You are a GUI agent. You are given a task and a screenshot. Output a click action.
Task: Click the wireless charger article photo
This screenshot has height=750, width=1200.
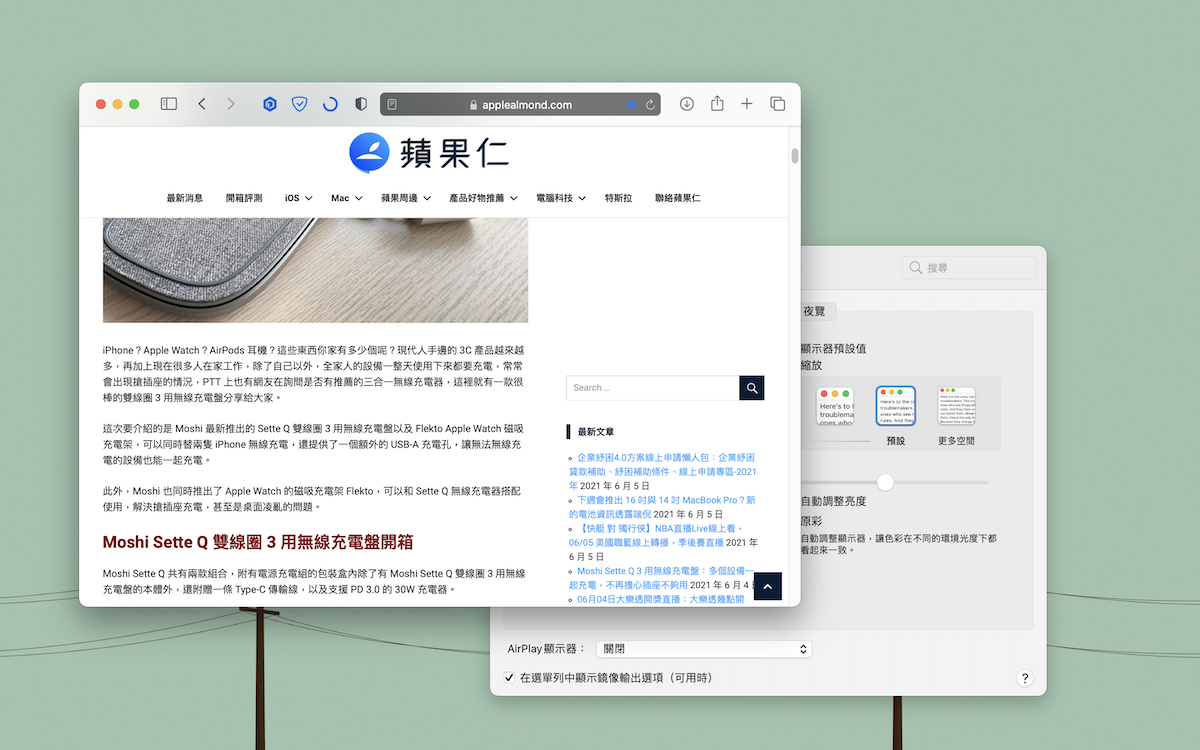315,270
